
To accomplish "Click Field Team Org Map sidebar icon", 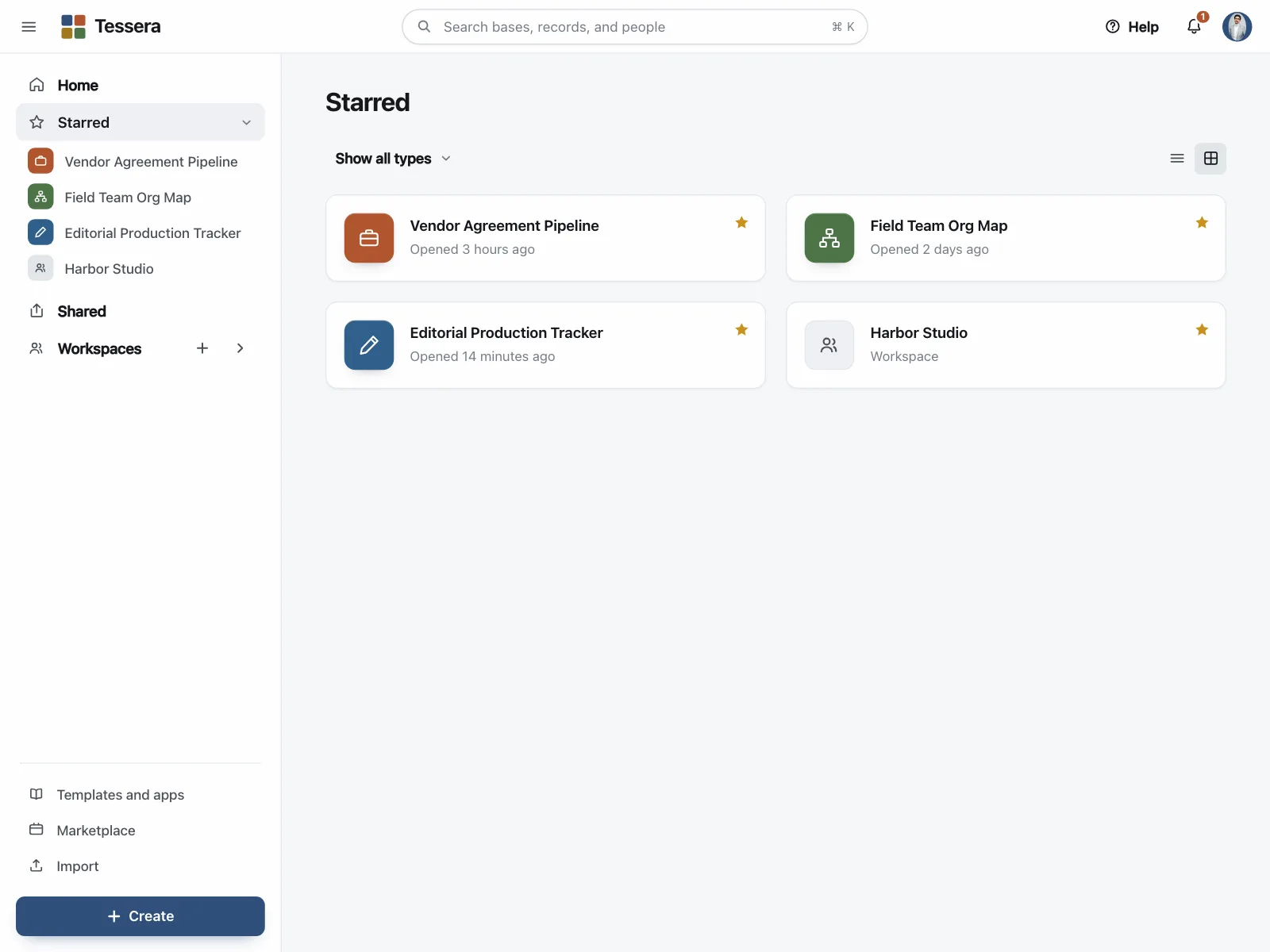I will 40,197.
